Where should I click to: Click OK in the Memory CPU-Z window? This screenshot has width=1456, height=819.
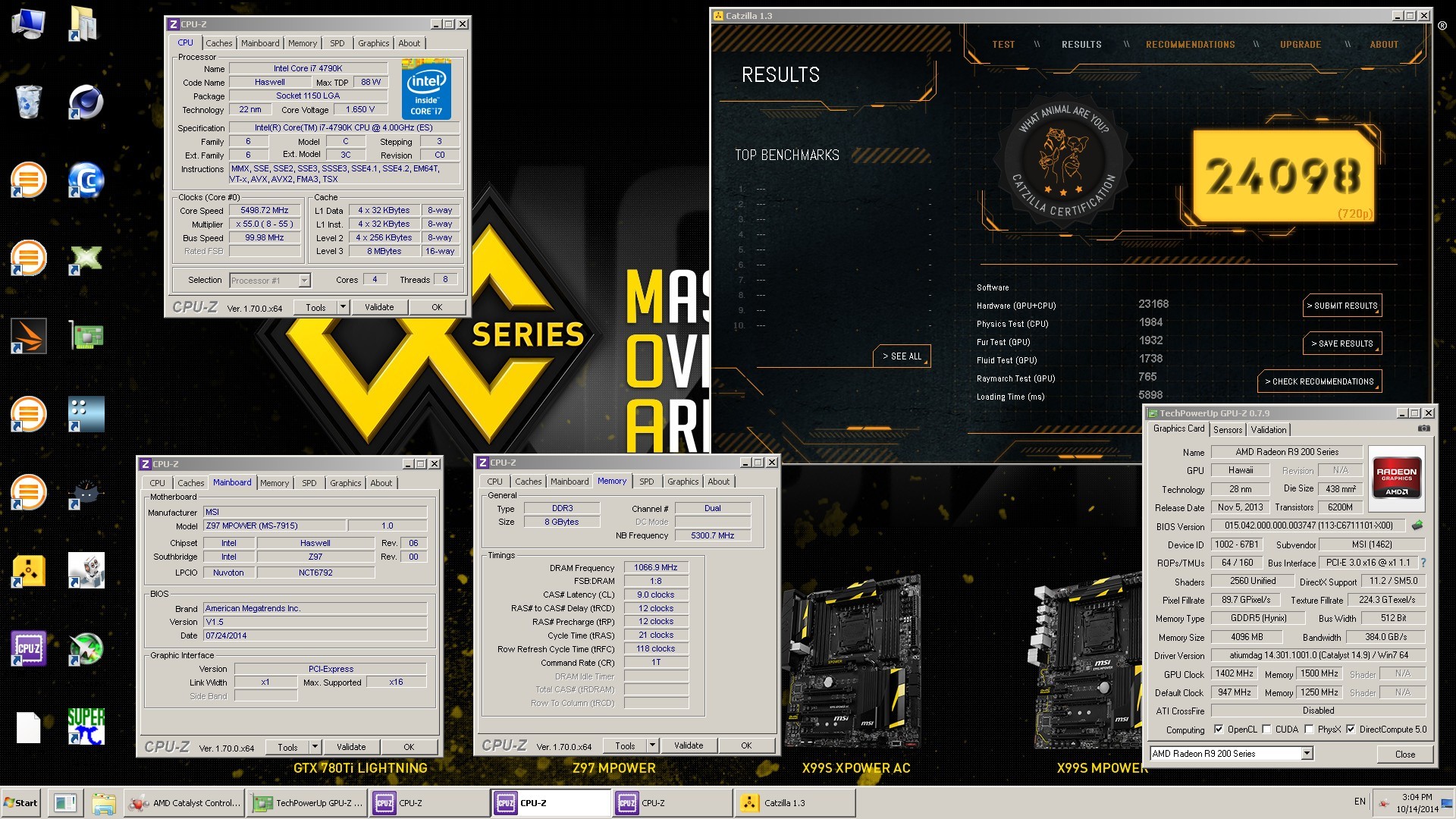point(745,745)
